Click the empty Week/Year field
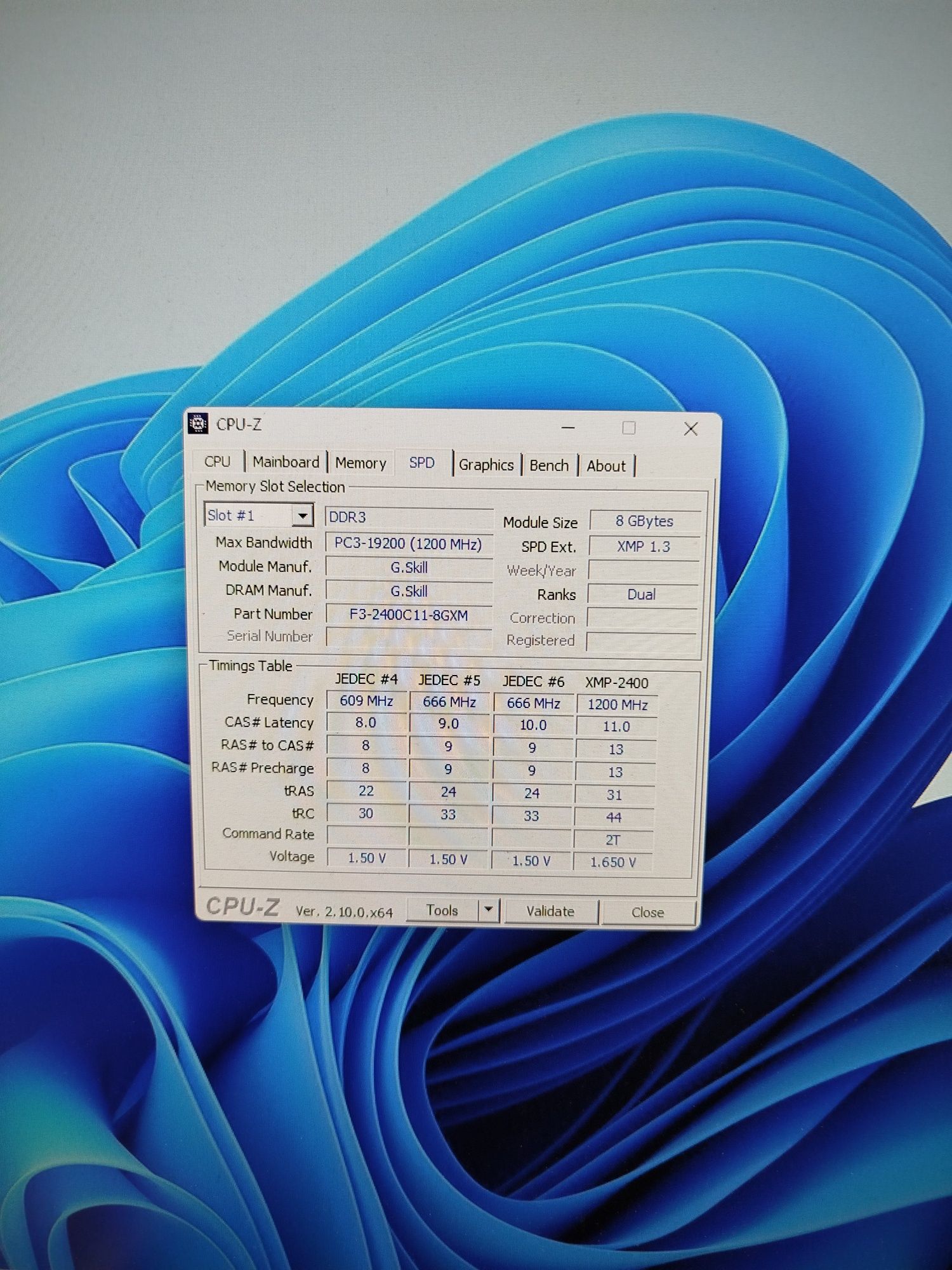This screenshot has width=952, height=1270. [643, 570]
